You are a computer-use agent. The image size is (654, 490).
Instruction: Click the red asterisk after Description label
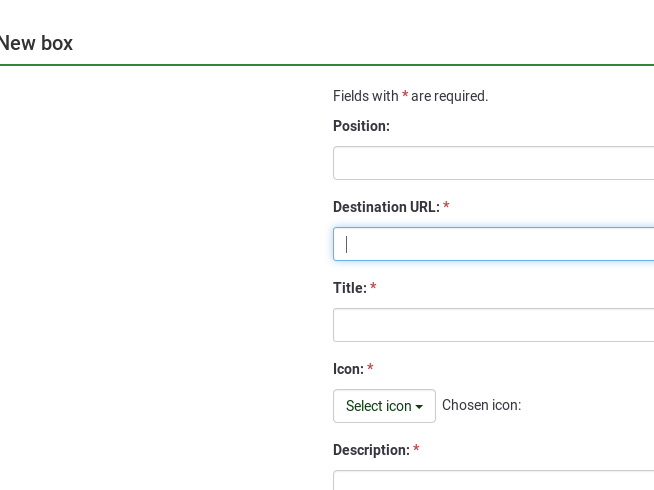tap(416, 449)
